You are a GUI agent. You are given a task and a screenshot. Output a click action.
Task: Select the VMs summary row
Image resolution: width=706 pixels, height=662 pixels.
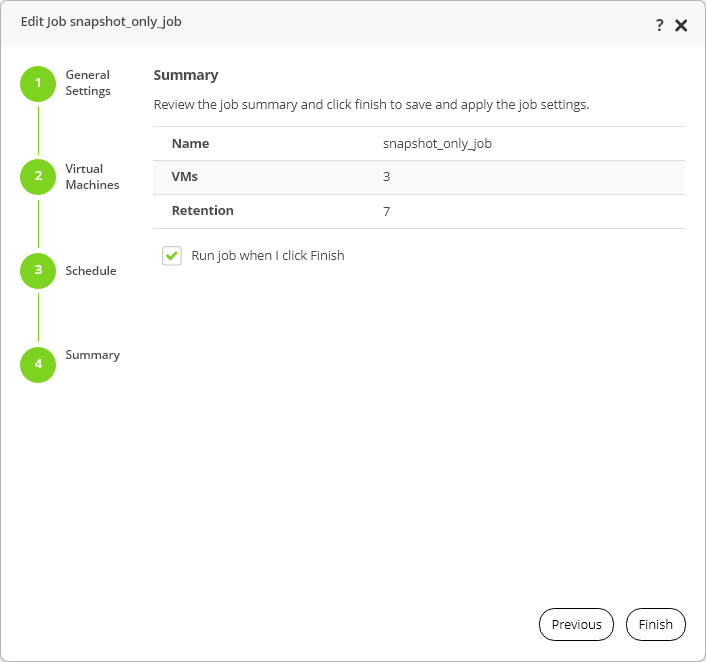(x=418, y=177)
